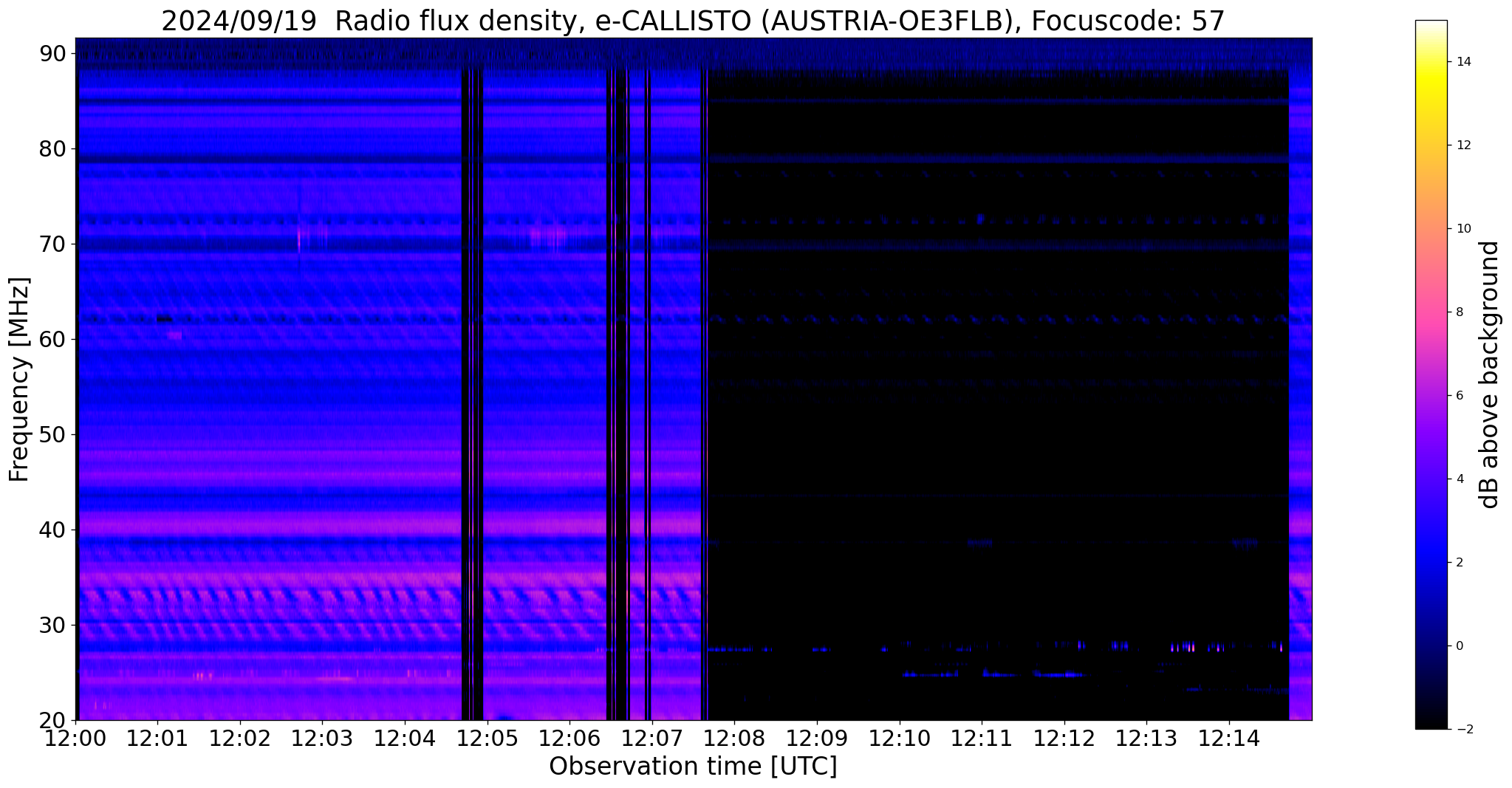Click the 12:04 time tick label
The image size is (1512, 788).
pyautogui.click(x=404, y=738)
